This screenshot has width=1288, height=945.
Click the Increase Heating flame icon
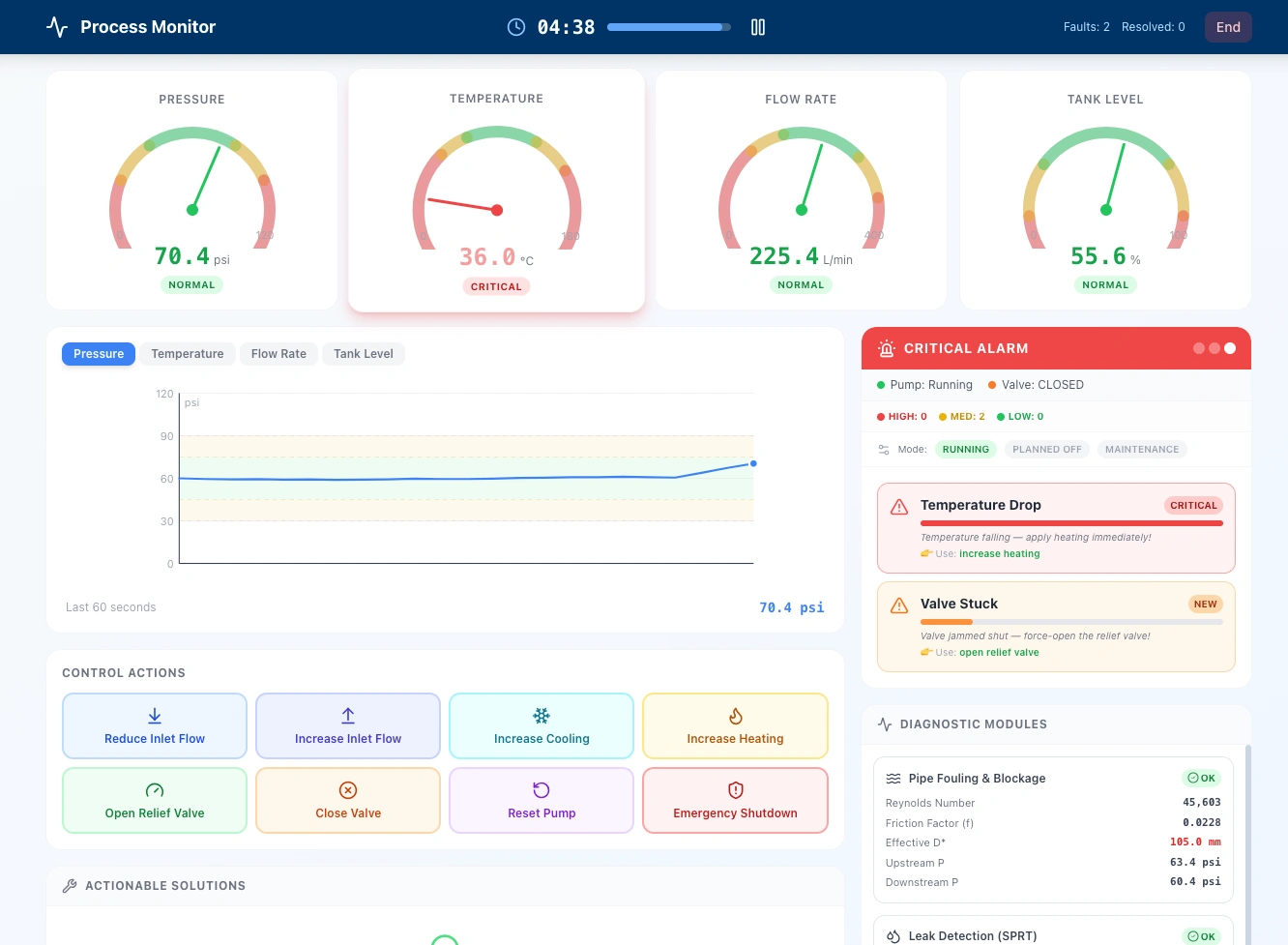point(736,716)
